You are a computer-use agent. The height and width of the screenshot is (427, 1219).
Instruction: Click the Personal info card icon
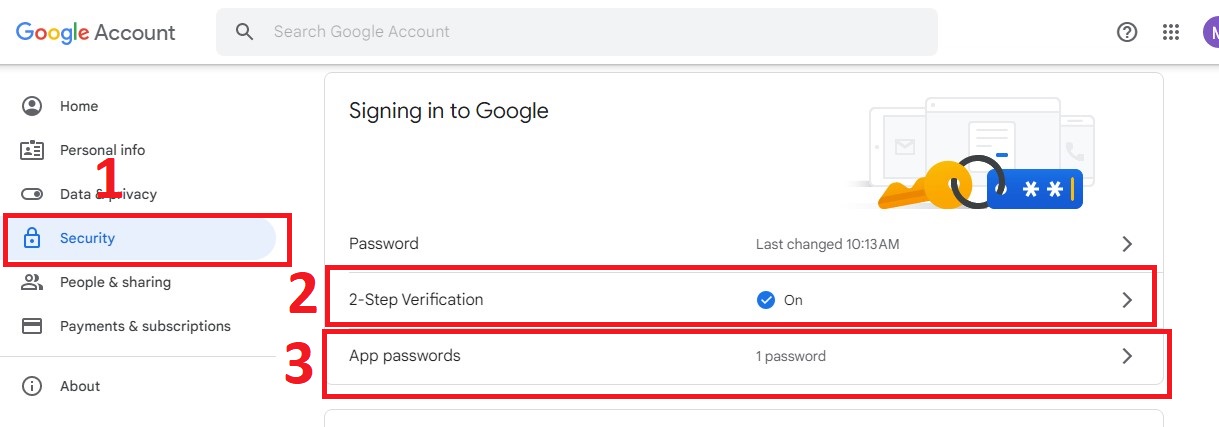tap(32, 150)
